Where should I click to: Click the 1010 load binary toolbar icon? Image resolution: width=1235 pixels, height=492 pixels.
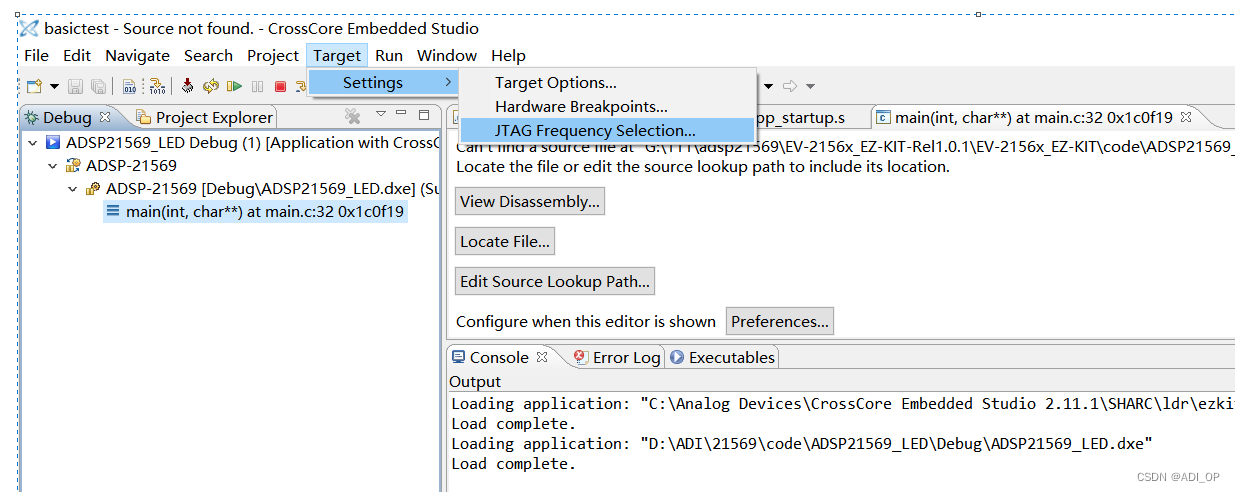pos(158,87)
